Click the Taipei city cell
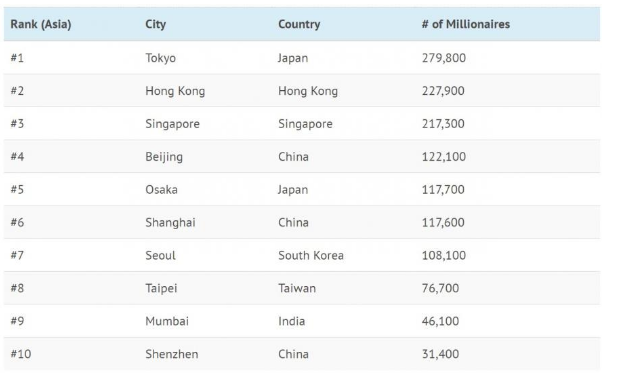Image resolution: width=637 pixels, height=373 pixels. pos(161,288)
